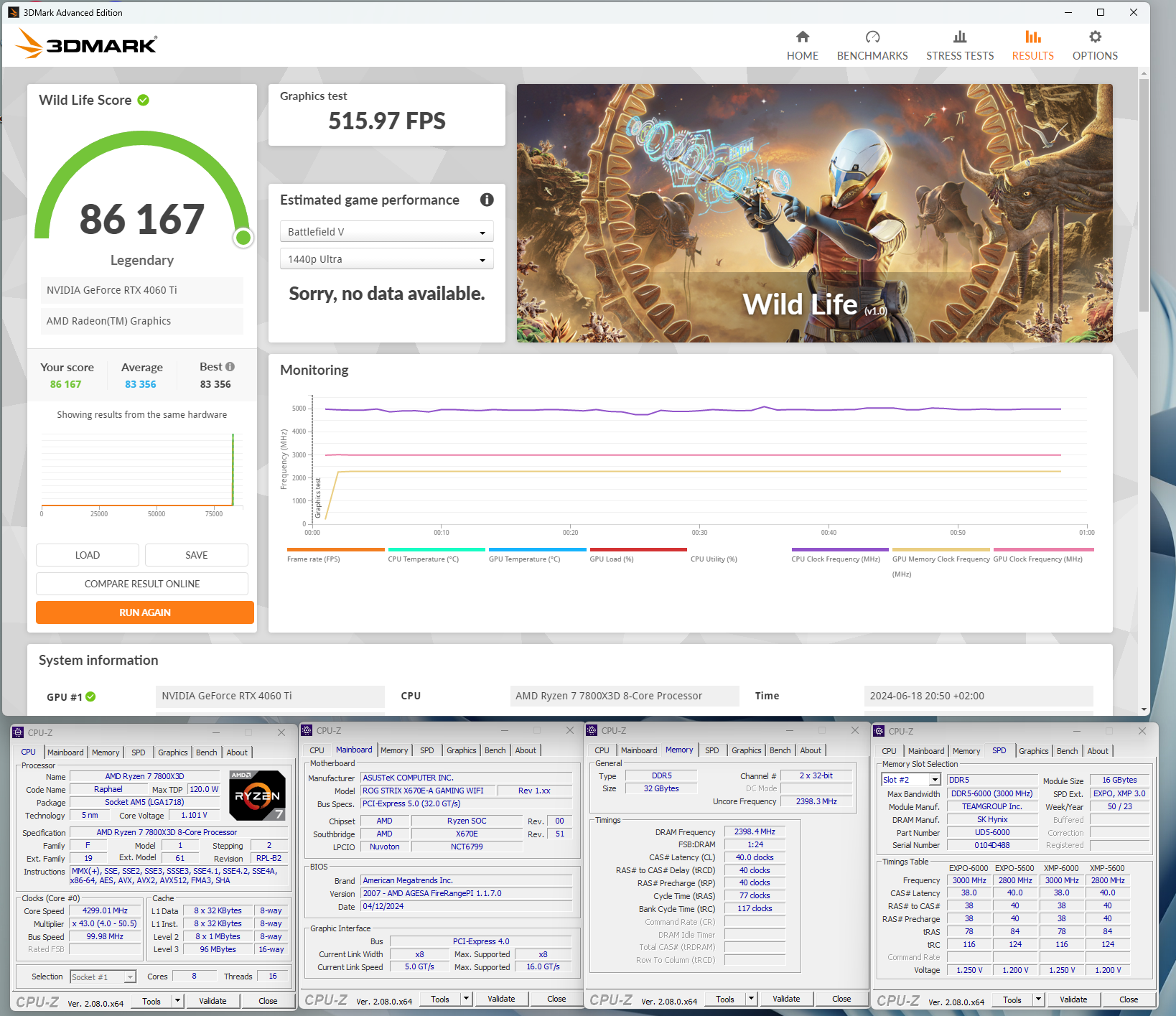Click the 3DMark title bar app icon
The height and width of the screenshot is (1016, 1176).
coord(14,12)
